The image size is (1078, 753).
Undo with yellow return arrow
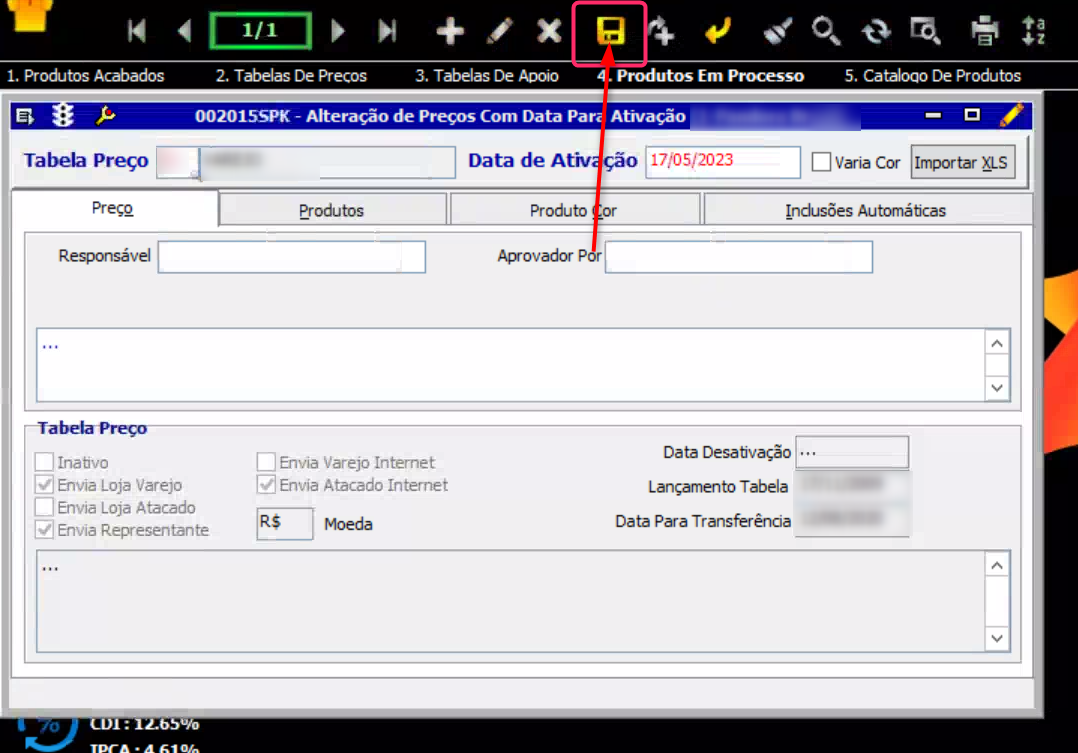tap(717, 31)
